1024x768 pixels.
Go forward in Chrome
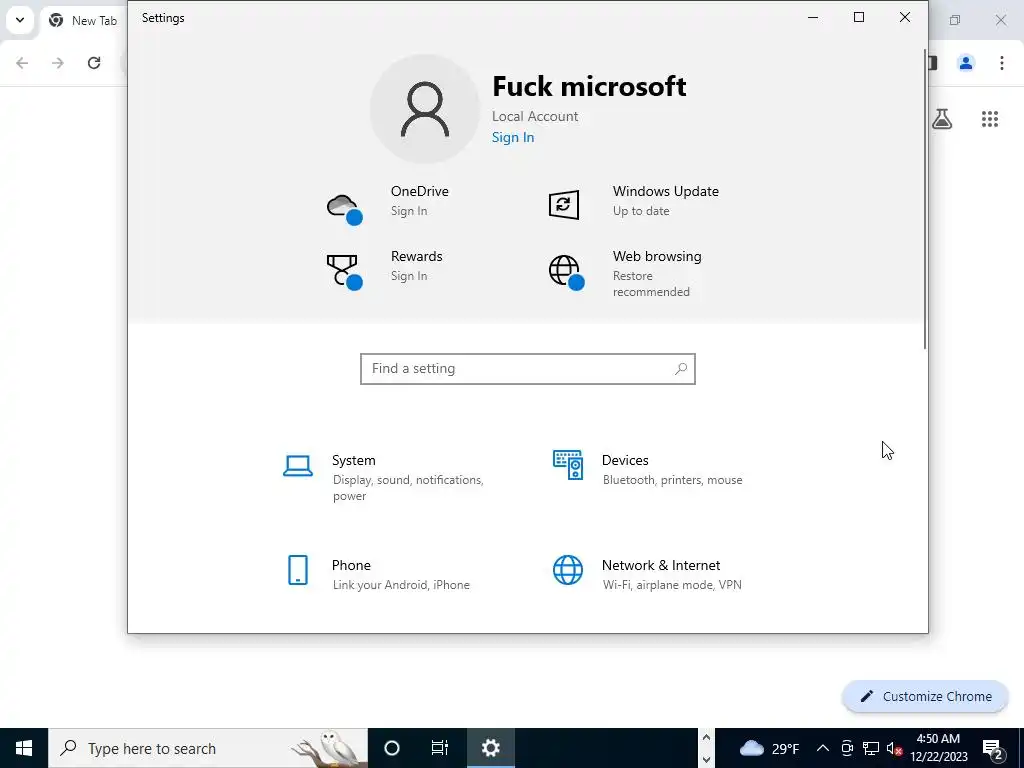[58, 63]
